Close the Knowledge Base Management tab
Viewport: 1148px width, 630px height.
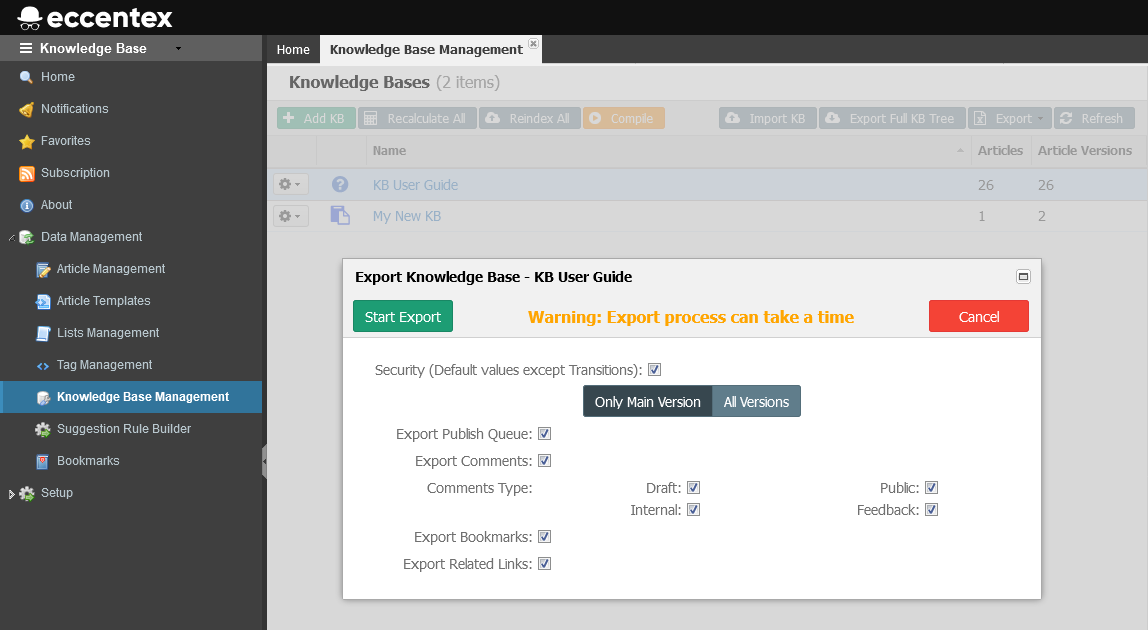[x=534, y=43]
